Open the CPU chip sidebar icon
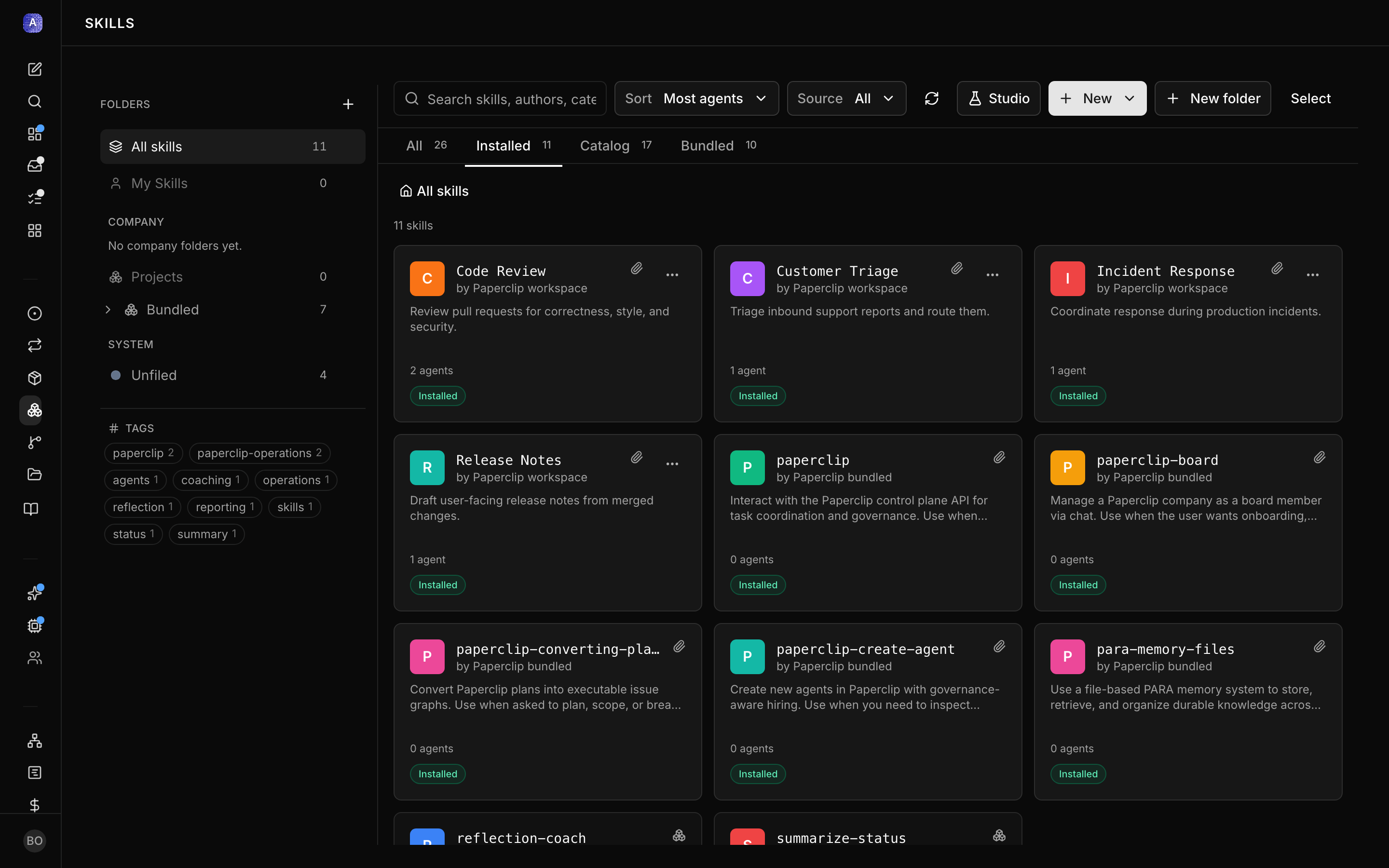The height and width of the screenshot is (868, 1389). click(x=34, y=626)
